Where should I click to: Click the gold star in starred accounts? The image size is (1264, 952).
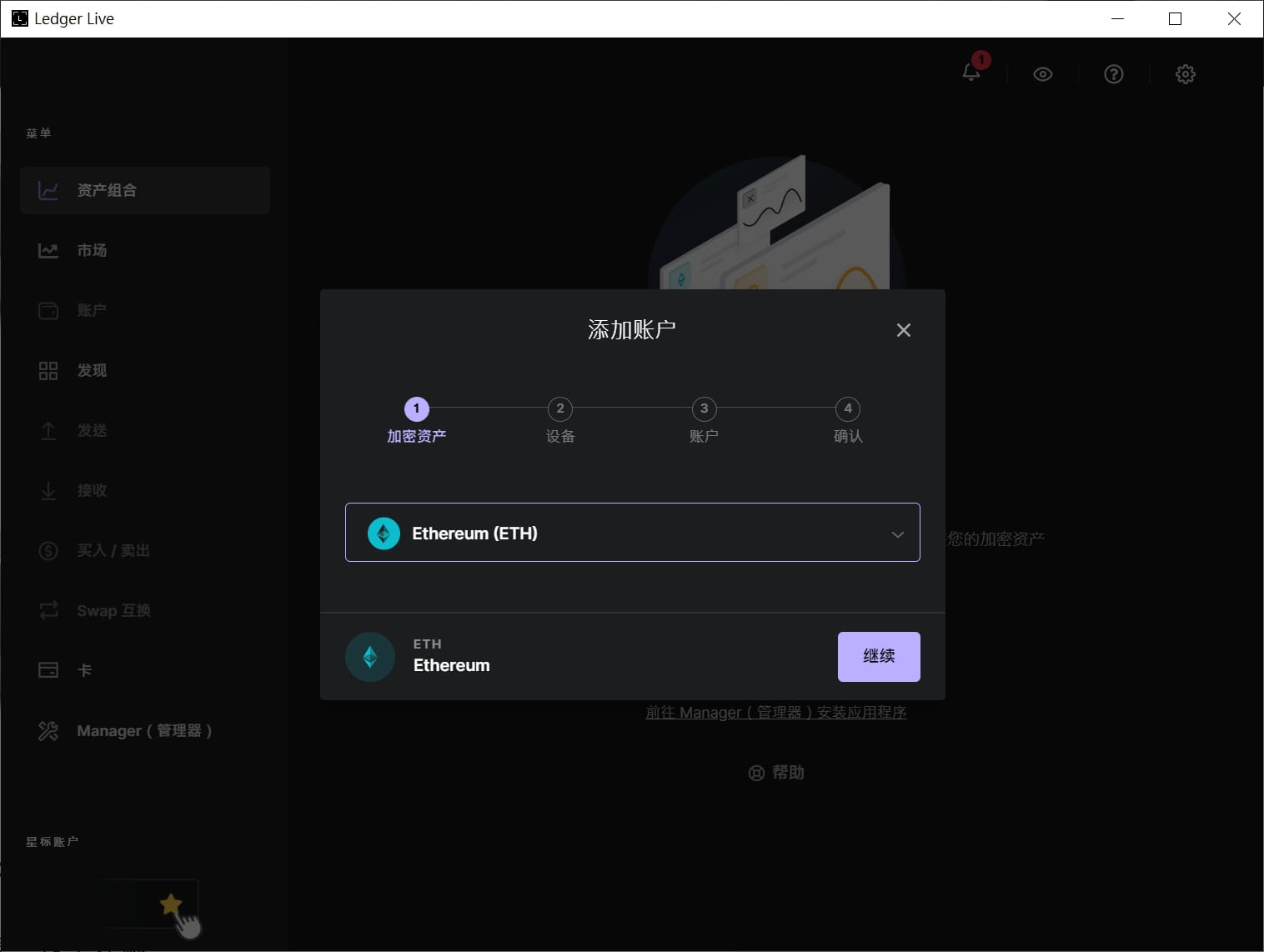[170, 904]
